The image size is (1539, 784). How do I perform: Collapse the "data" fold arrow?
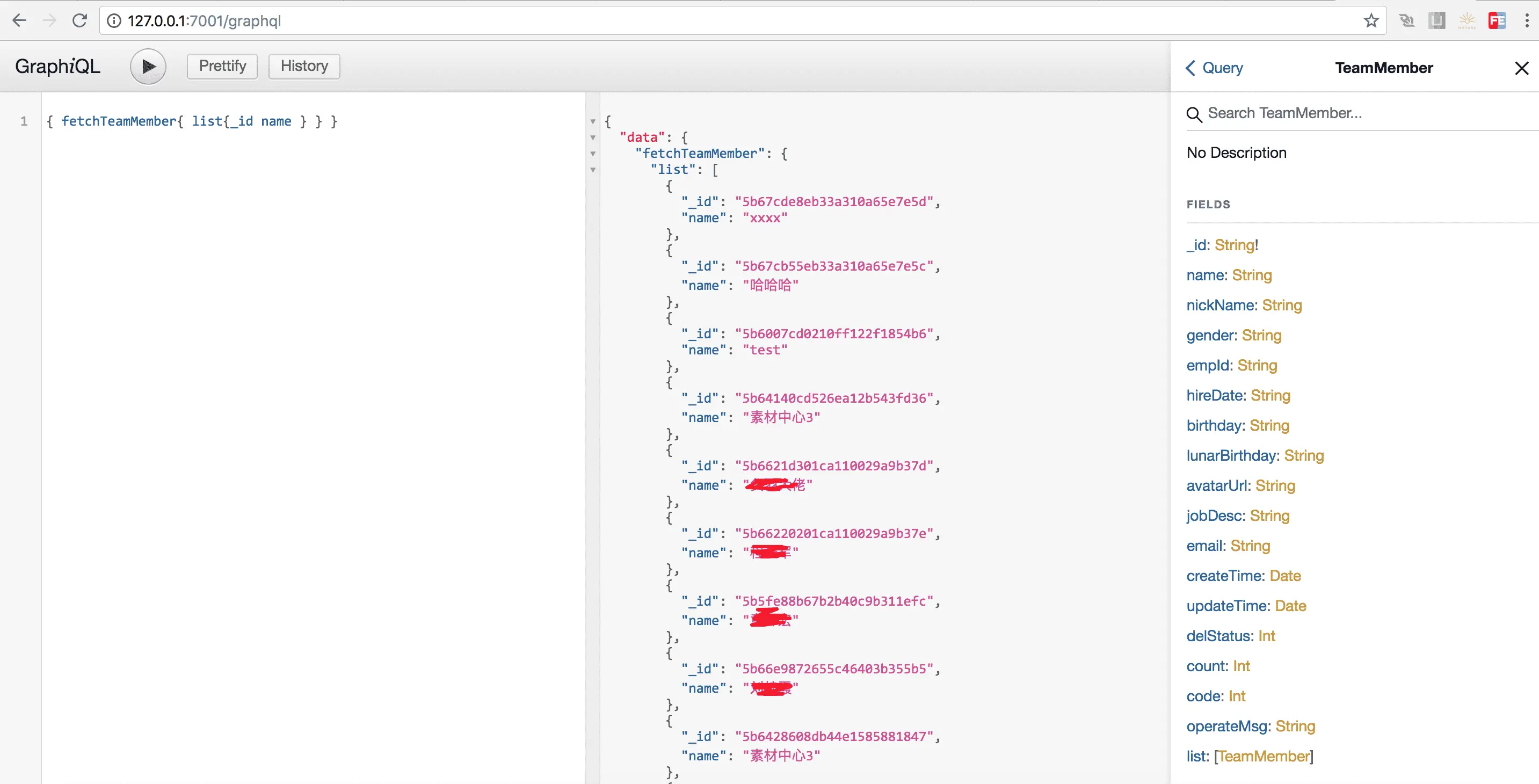tap(593, 137)
